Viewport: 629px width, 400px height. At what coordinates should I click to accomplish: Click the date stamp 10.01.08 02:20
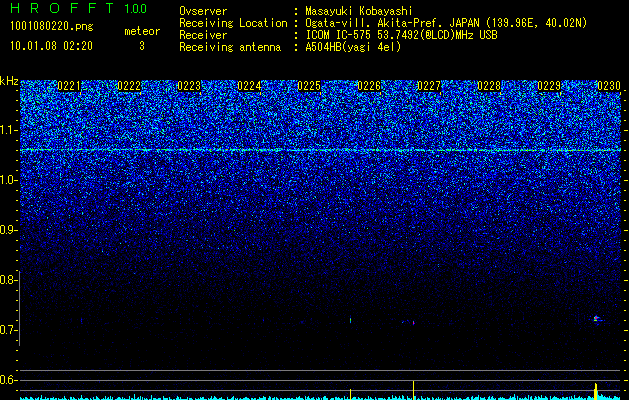[x=51, y=46]
